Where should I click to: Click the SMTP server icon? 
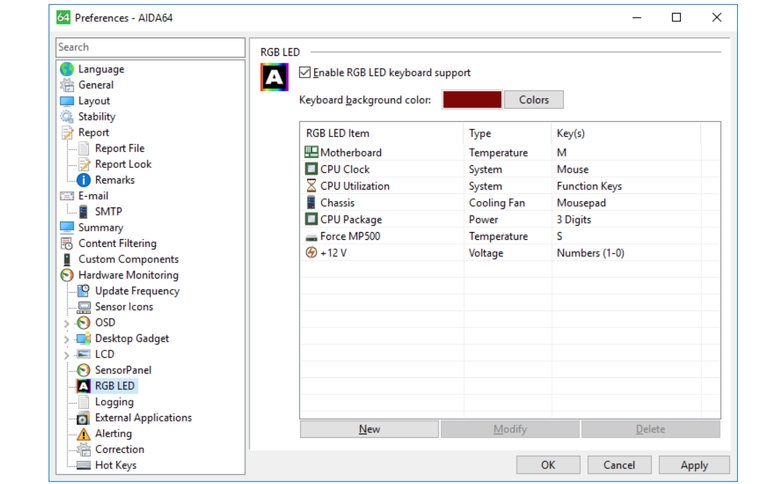pyautogui.click(x=83, y=212)
